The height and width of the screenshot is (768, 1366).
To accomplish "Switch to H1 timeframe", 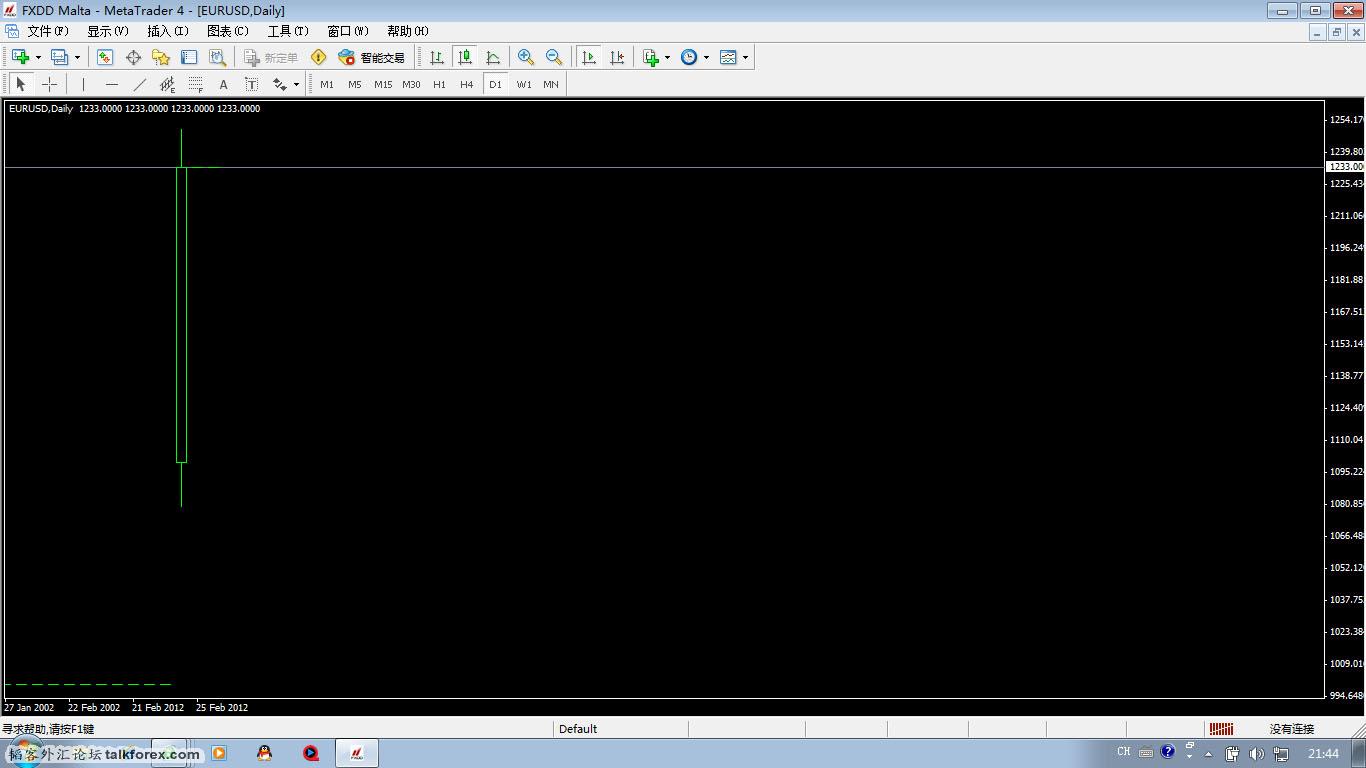I will tap(439, 84).
